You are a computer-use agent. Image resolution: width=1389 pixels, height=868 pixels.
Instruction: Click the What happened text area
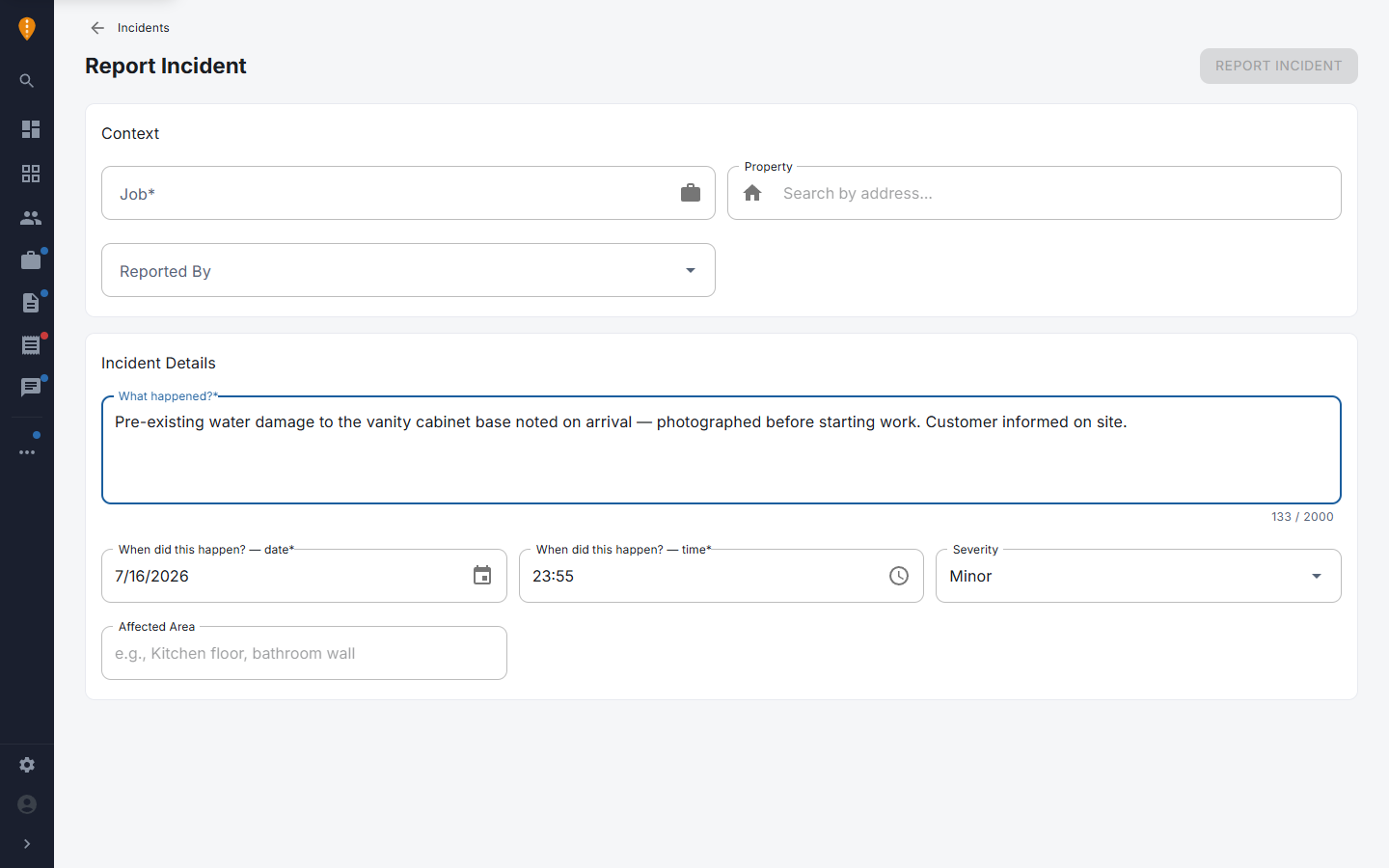(x=722, y=449)
